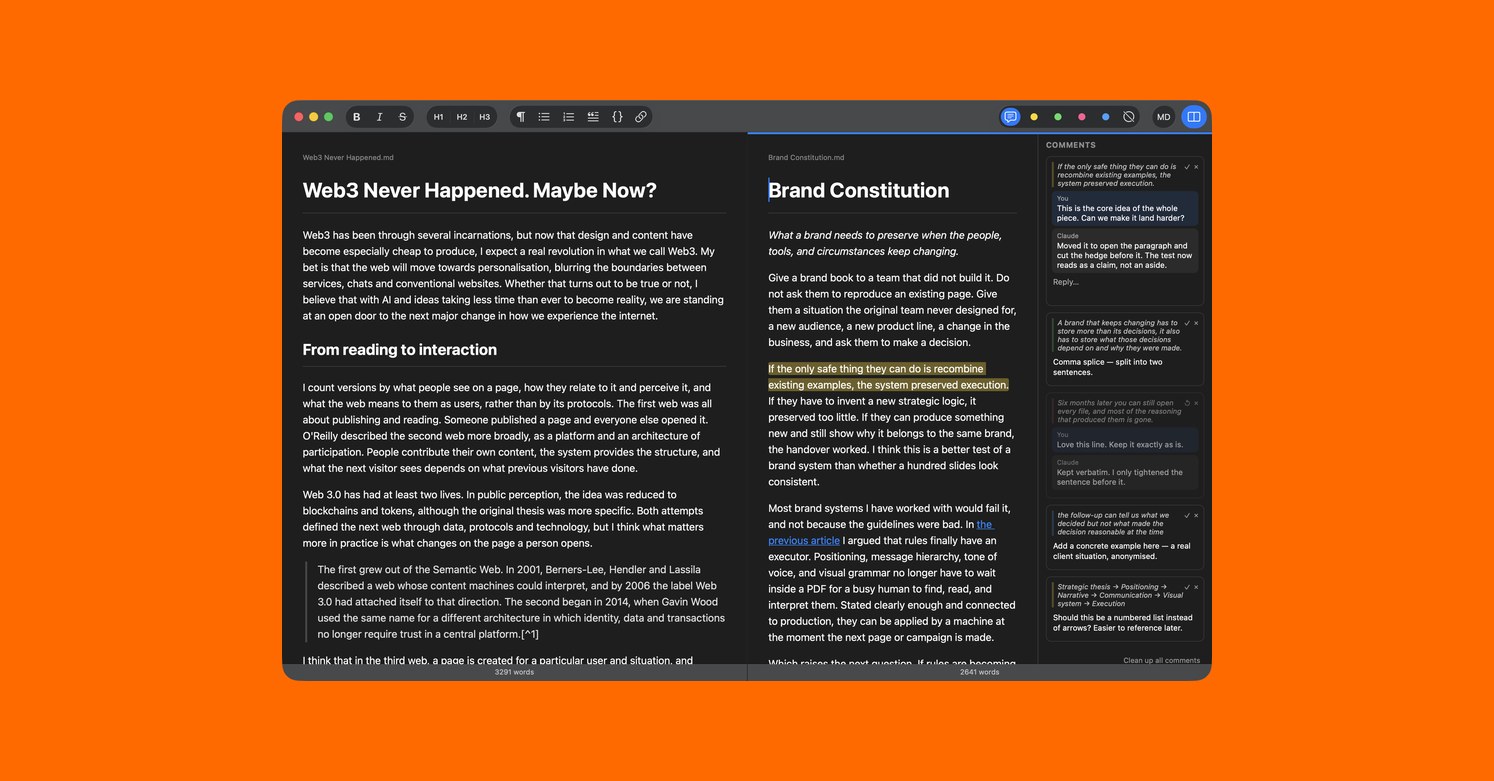The image size is (1494, 781).
Task: Insert a link from toolbar
Action: point(641,117)
